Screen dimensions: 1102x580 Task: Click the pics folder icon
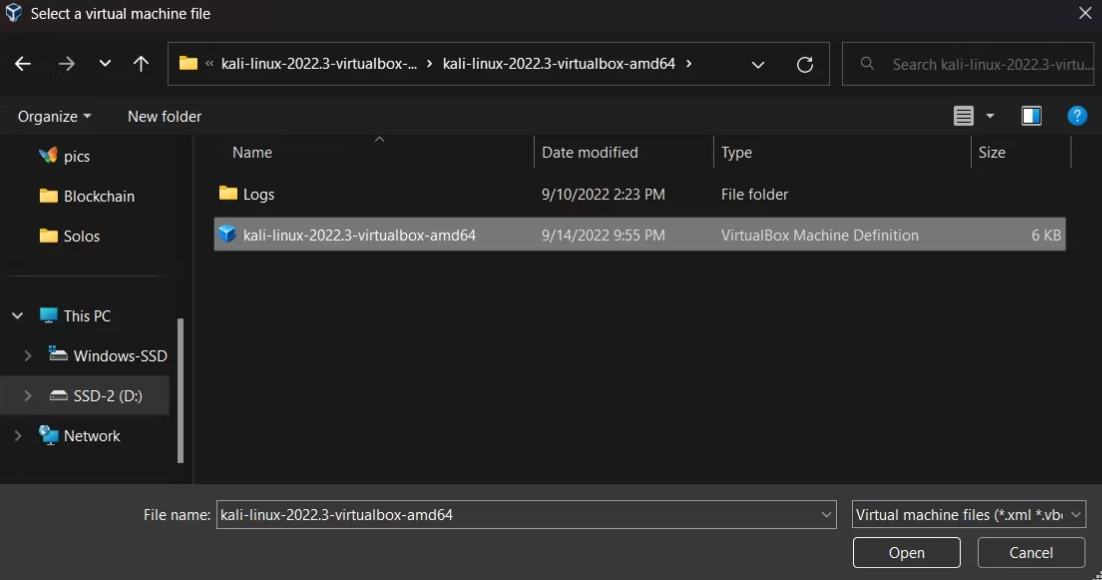48,155
